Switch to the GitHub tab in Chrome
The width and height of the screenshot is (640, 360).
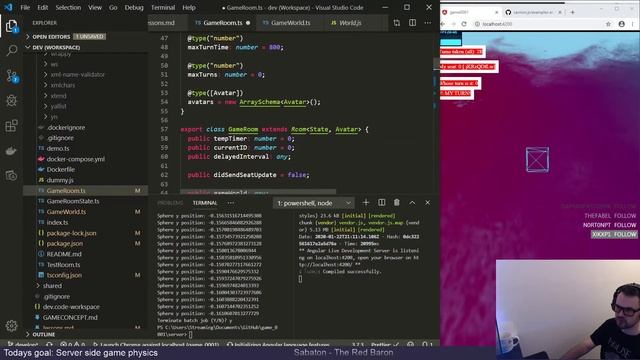(533, 12)
